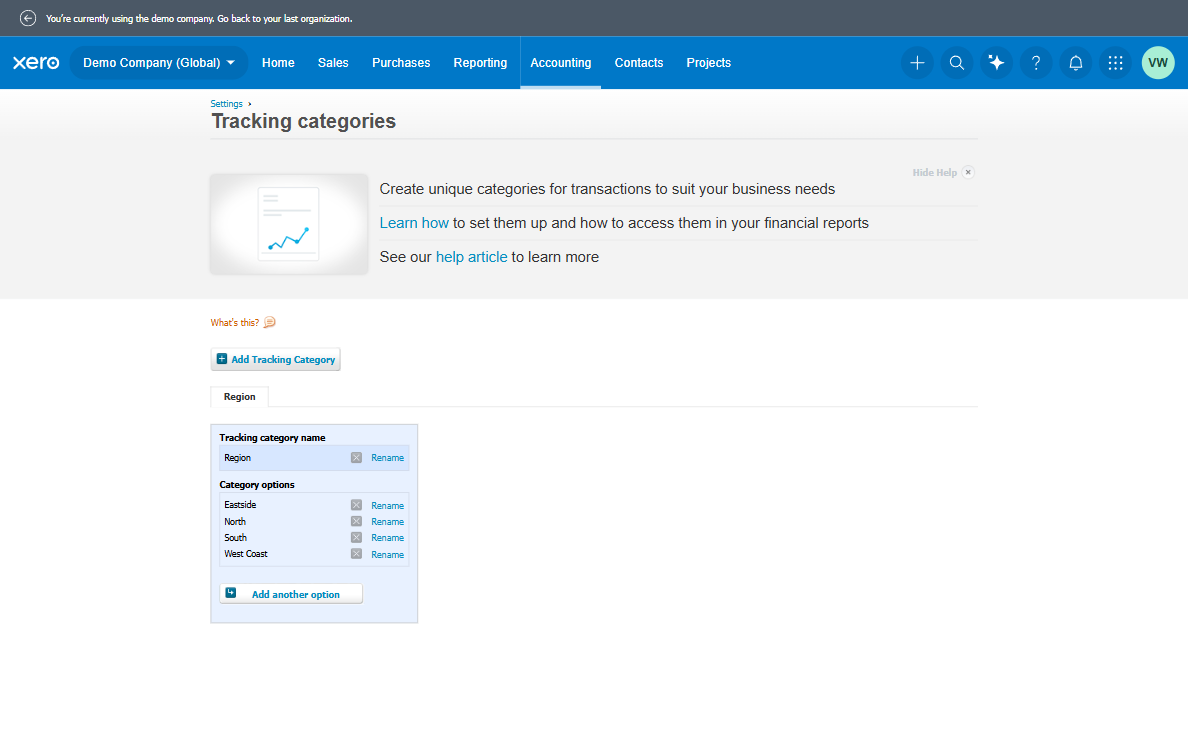
Task: Click the 'Go back to your last organization' text
Action: 285,18
